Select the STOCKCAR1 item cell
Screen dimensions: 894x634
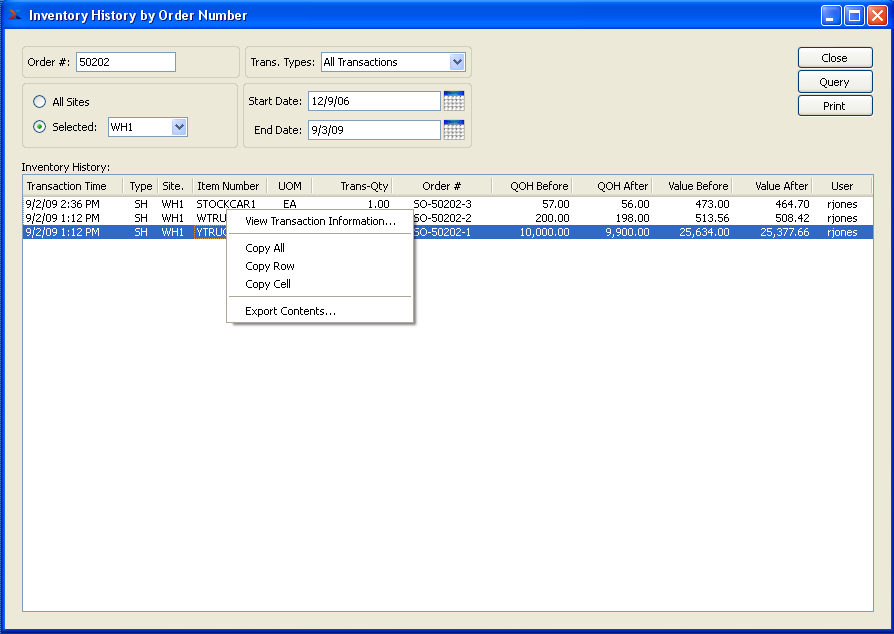click(x=226, y=204)
